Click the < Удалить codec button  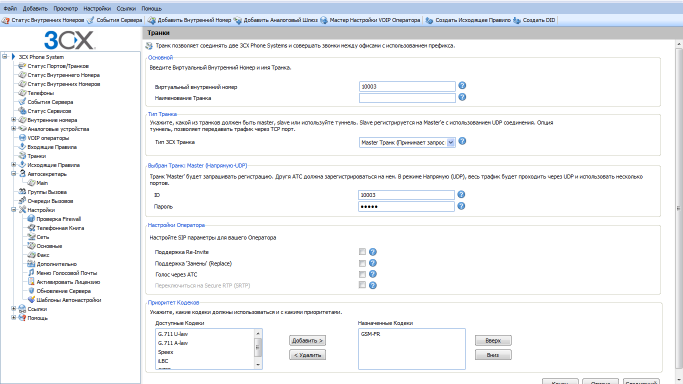click(x=307, y=355)
